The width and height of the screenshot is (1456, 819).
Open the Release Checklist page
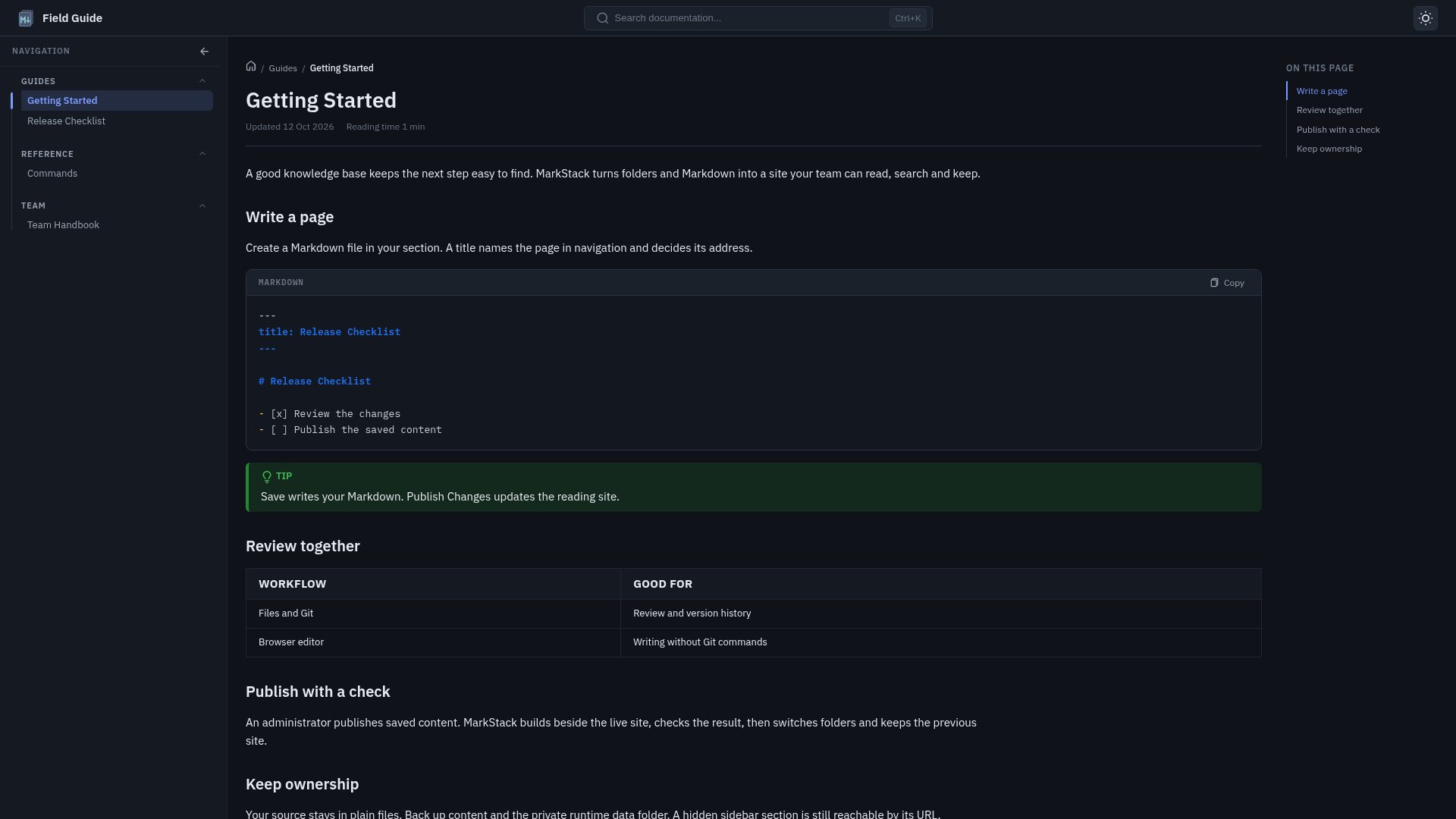[117, 121]
